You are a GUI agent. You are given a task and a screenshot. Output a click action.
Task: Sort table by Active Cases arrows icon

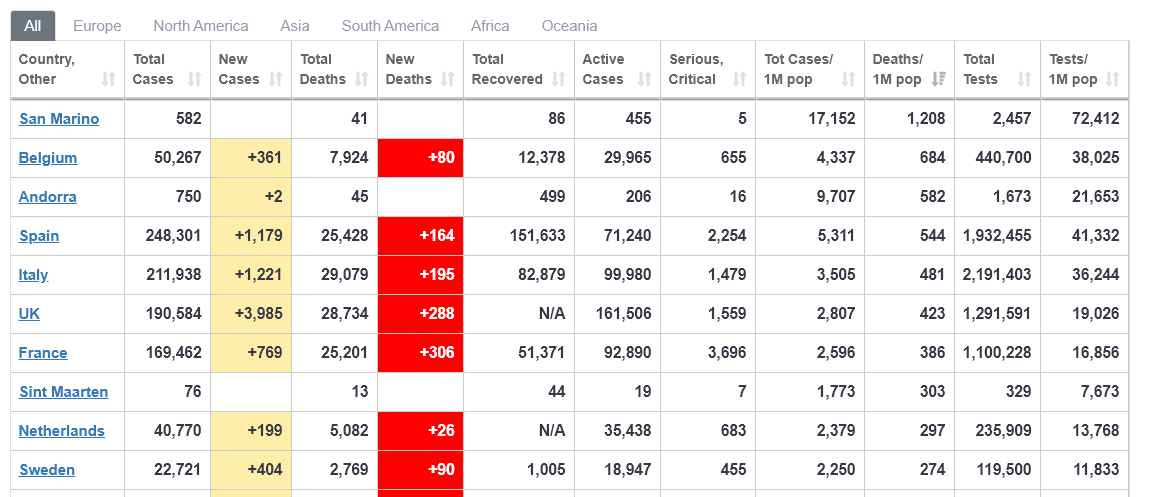tap(645, 79)
